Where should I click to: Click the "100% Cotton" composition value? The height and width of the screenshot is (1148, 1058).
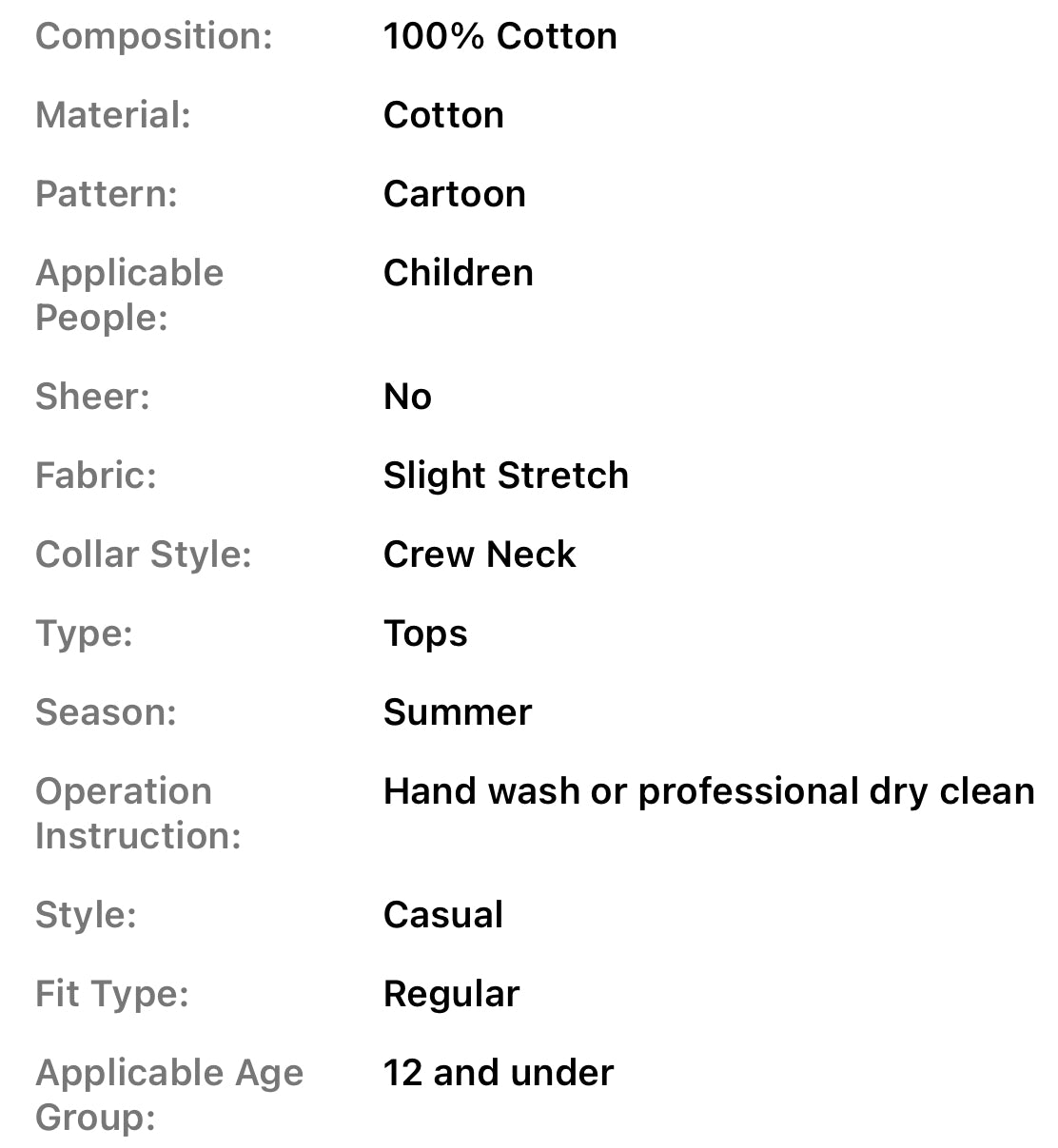pos(500,36)
